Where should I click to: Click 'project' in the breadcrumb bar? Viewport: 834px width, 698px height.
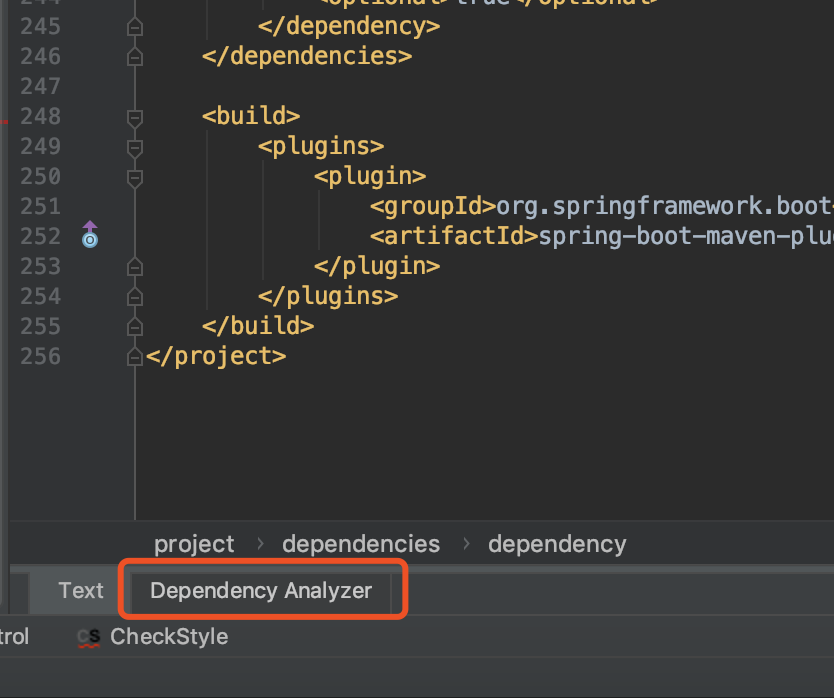[x=194, y=544]
